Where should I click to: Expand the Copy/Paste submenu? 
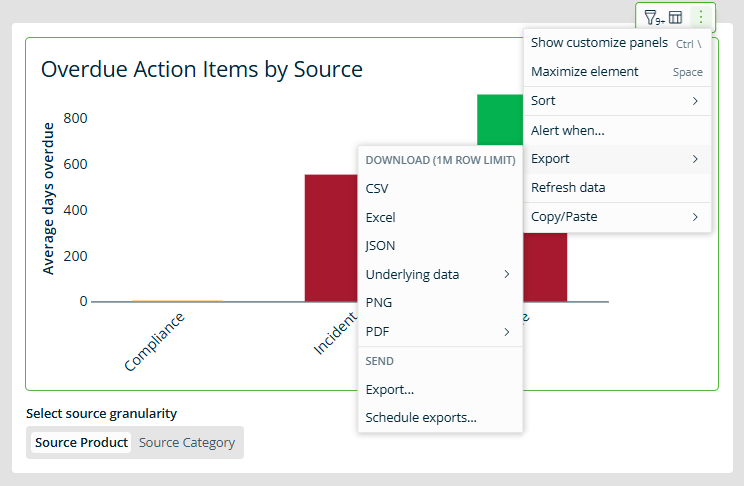pos(616,216)
